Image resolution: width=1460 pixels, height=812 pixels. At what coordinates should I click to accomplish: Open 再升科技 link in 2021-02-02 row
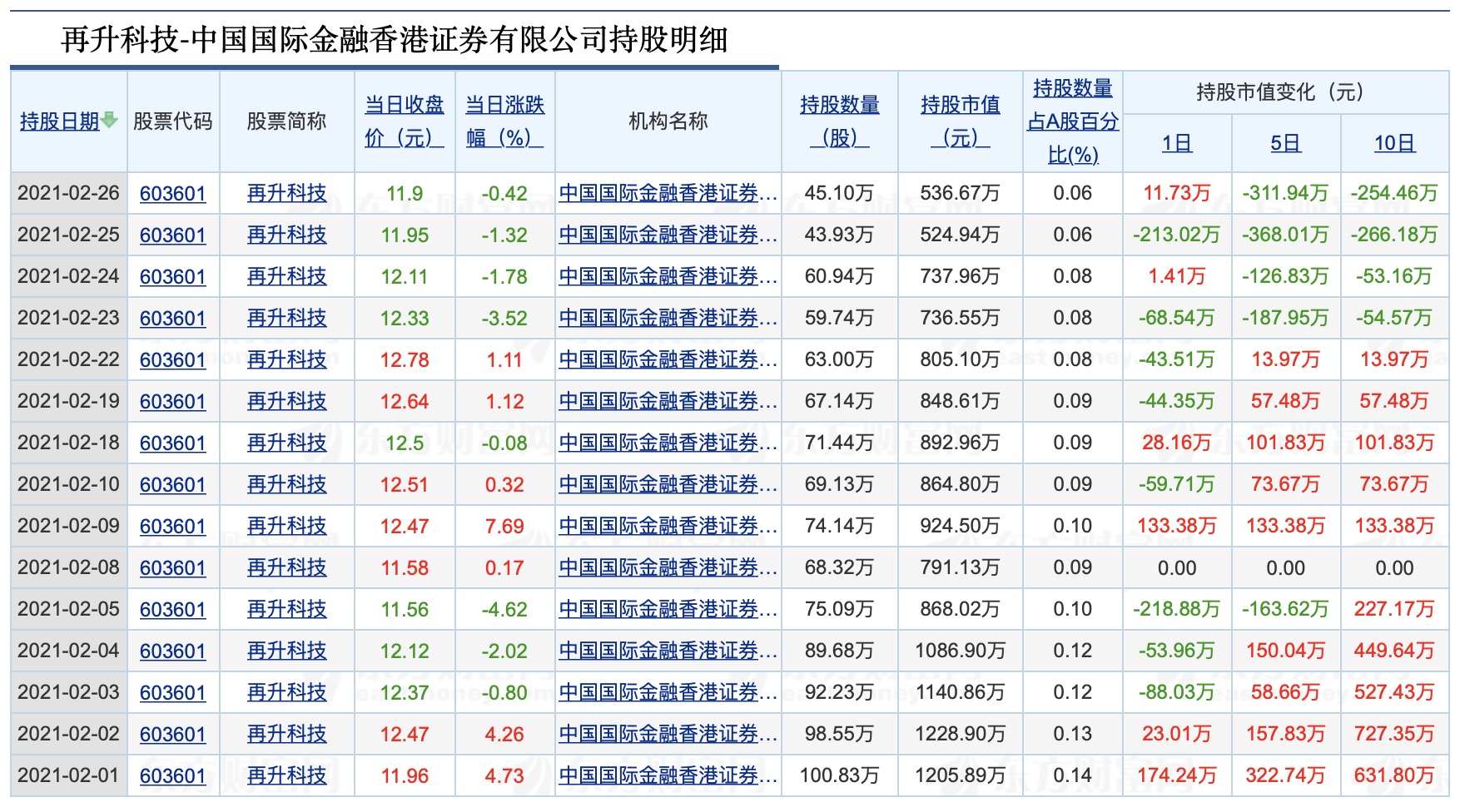(x=287, y=735)
